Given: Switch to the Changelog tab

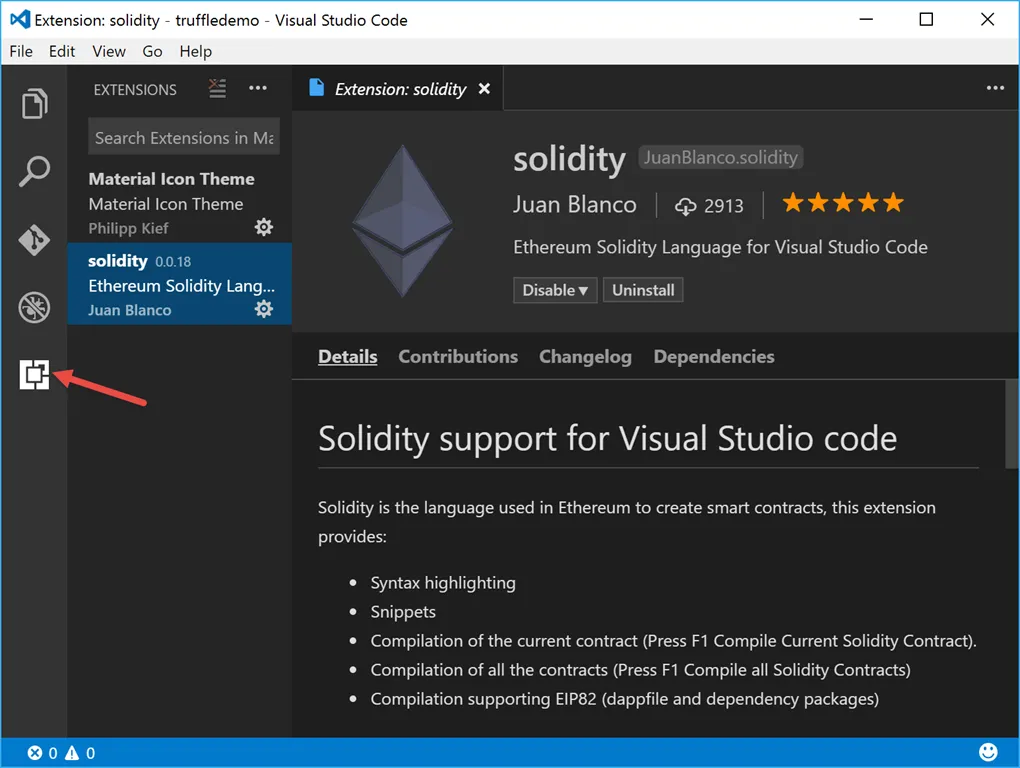Looking at the screenshot, I should 585,357.
